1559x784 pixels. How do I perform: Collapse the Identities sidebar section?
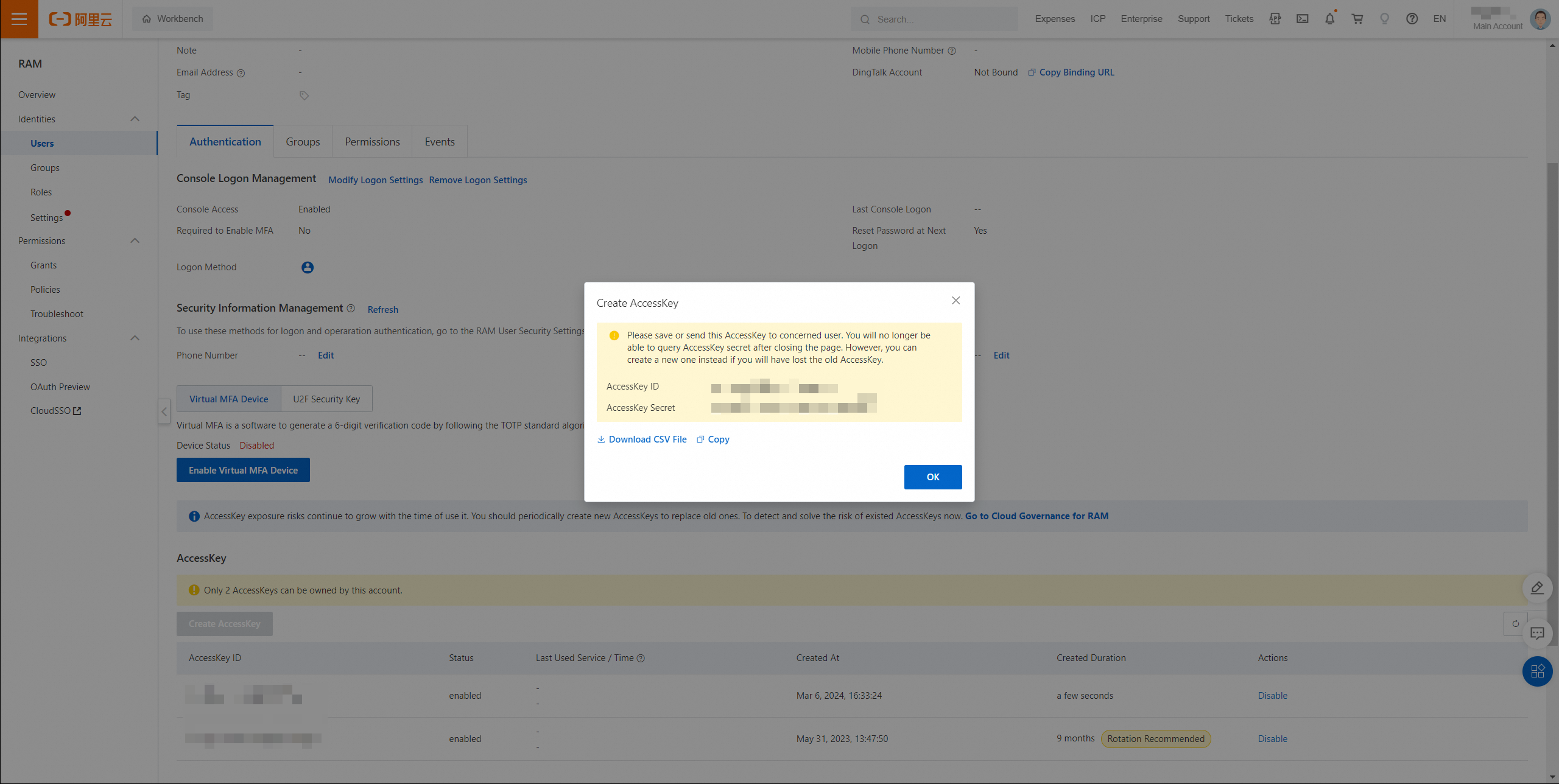click(x=135, y=119)
